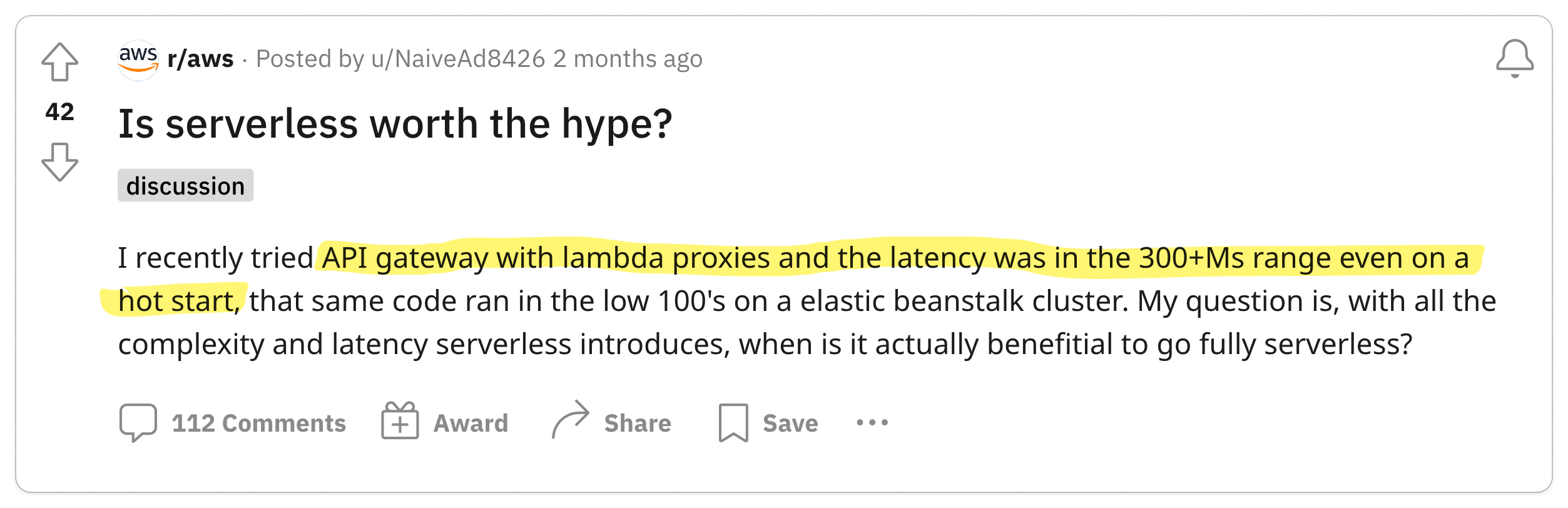Click the Save bookmark icon
The width and height of the screenshot is (1568, 508).
click(733, 423)
